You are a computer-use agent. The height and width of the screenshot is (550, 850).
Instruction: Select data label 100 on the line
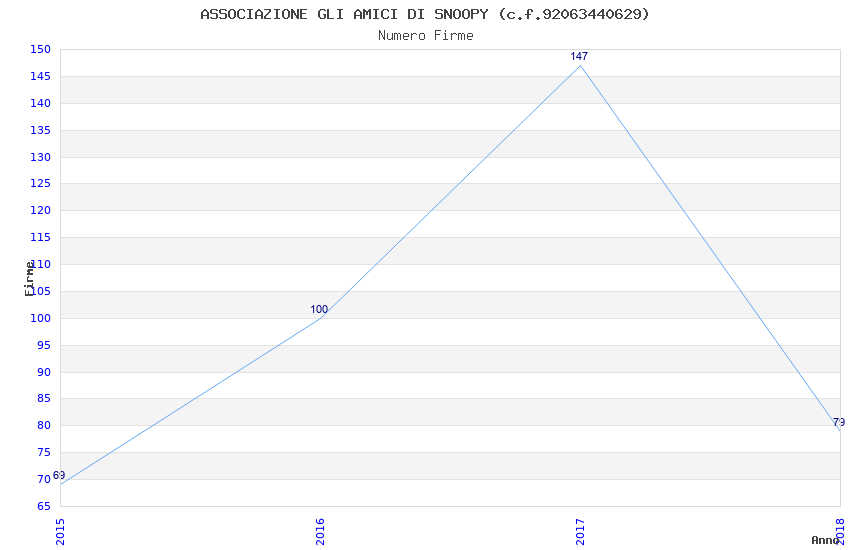319,309
